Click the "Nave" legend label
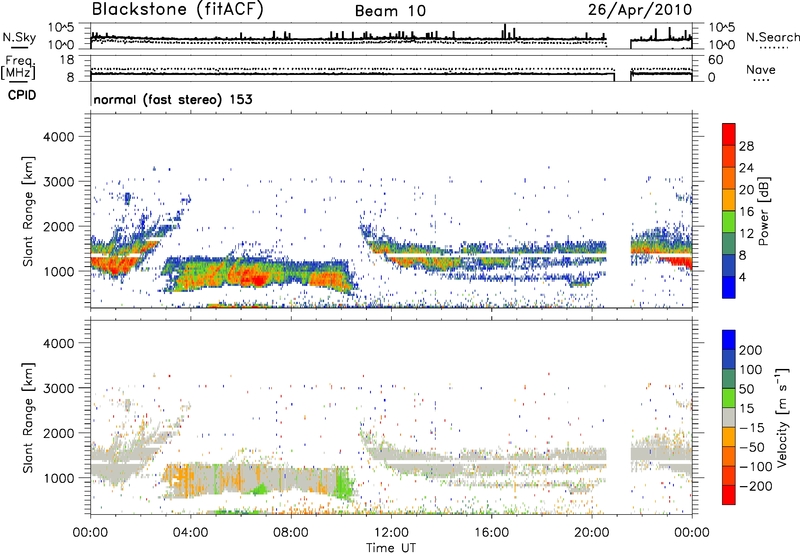The width and height of the screenshot is (800, 554). coord(761,70)
